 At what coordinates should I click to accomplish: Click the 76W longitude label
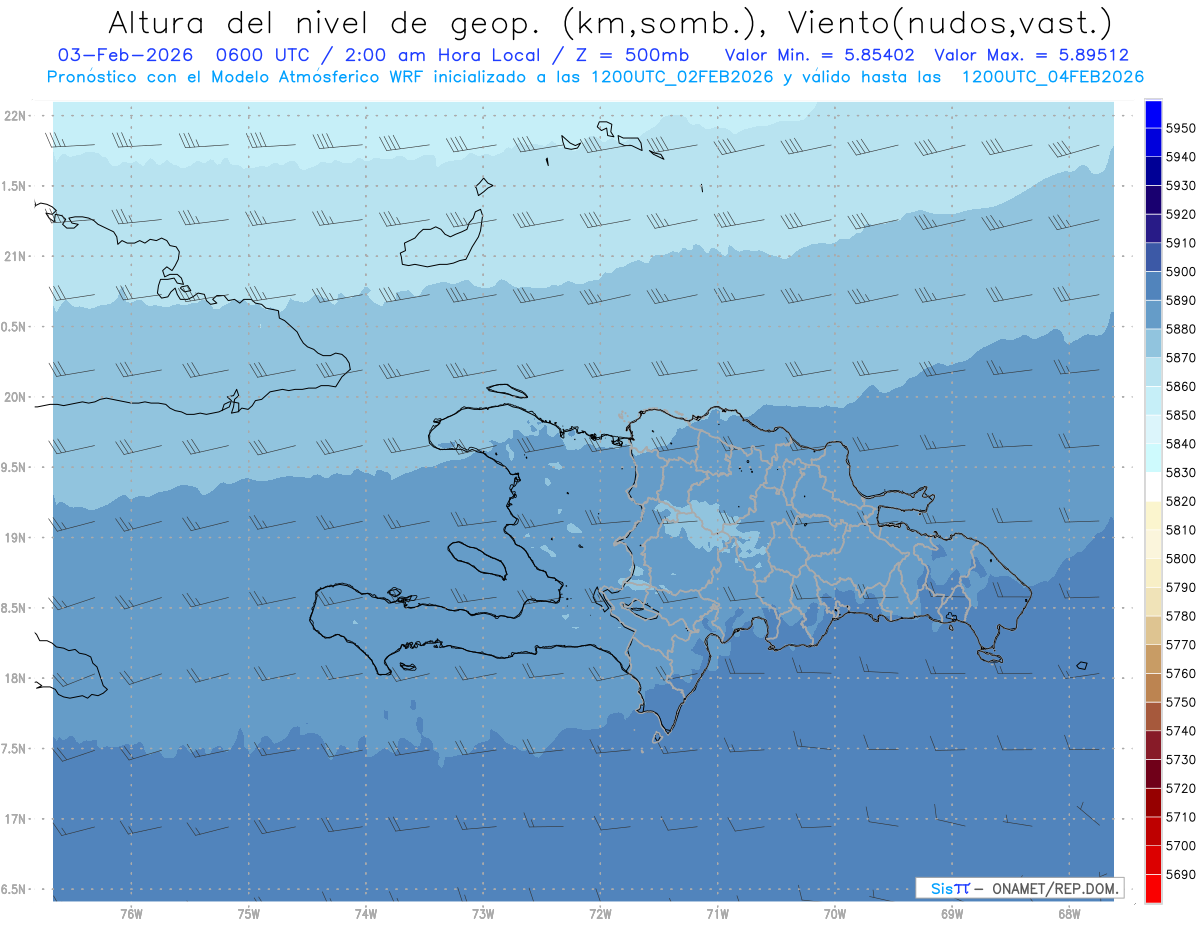pos(131,914)
